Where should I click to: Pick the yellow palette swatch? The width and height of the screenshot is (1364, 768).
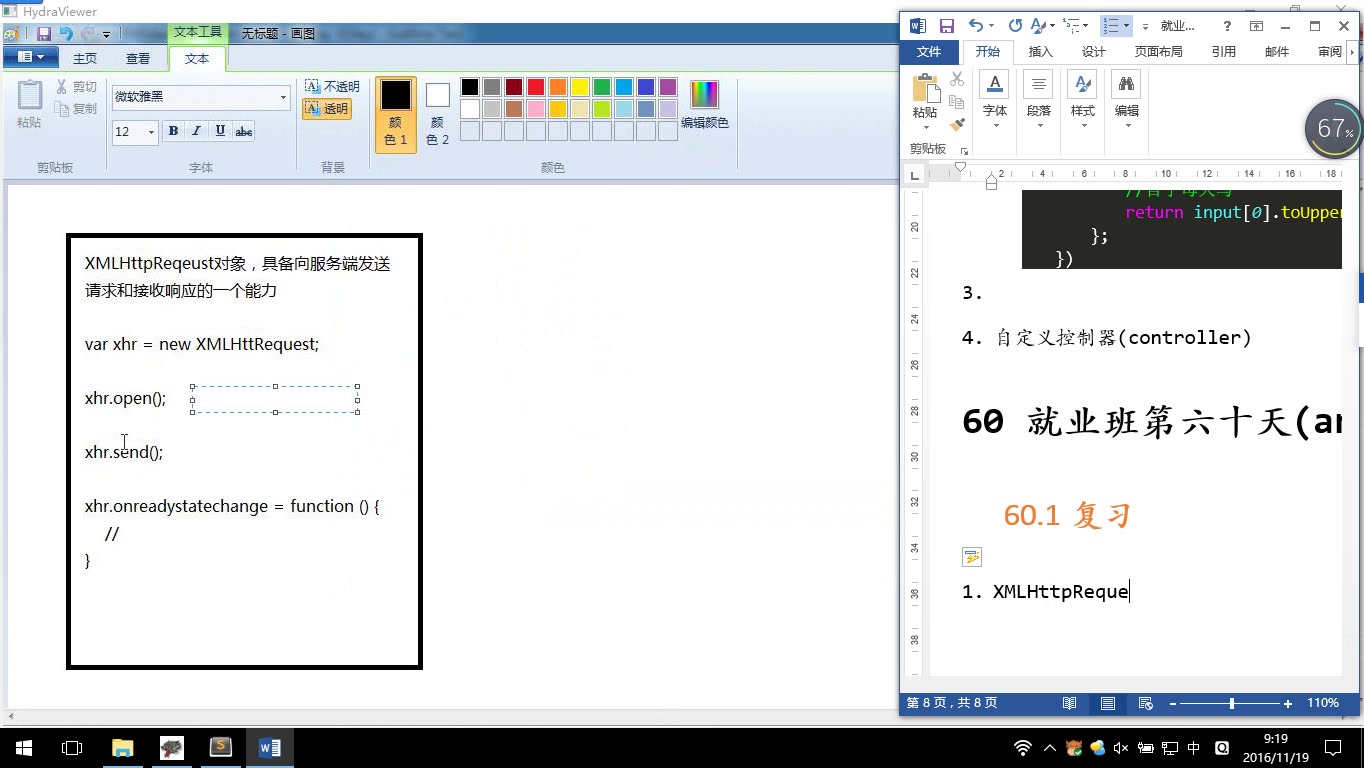(x=580, y=87)
